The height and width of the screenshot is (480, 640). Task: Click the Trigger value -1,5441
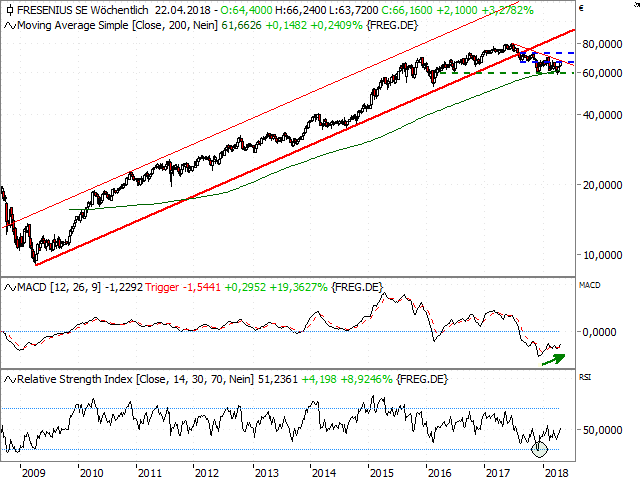coord(202,288)
